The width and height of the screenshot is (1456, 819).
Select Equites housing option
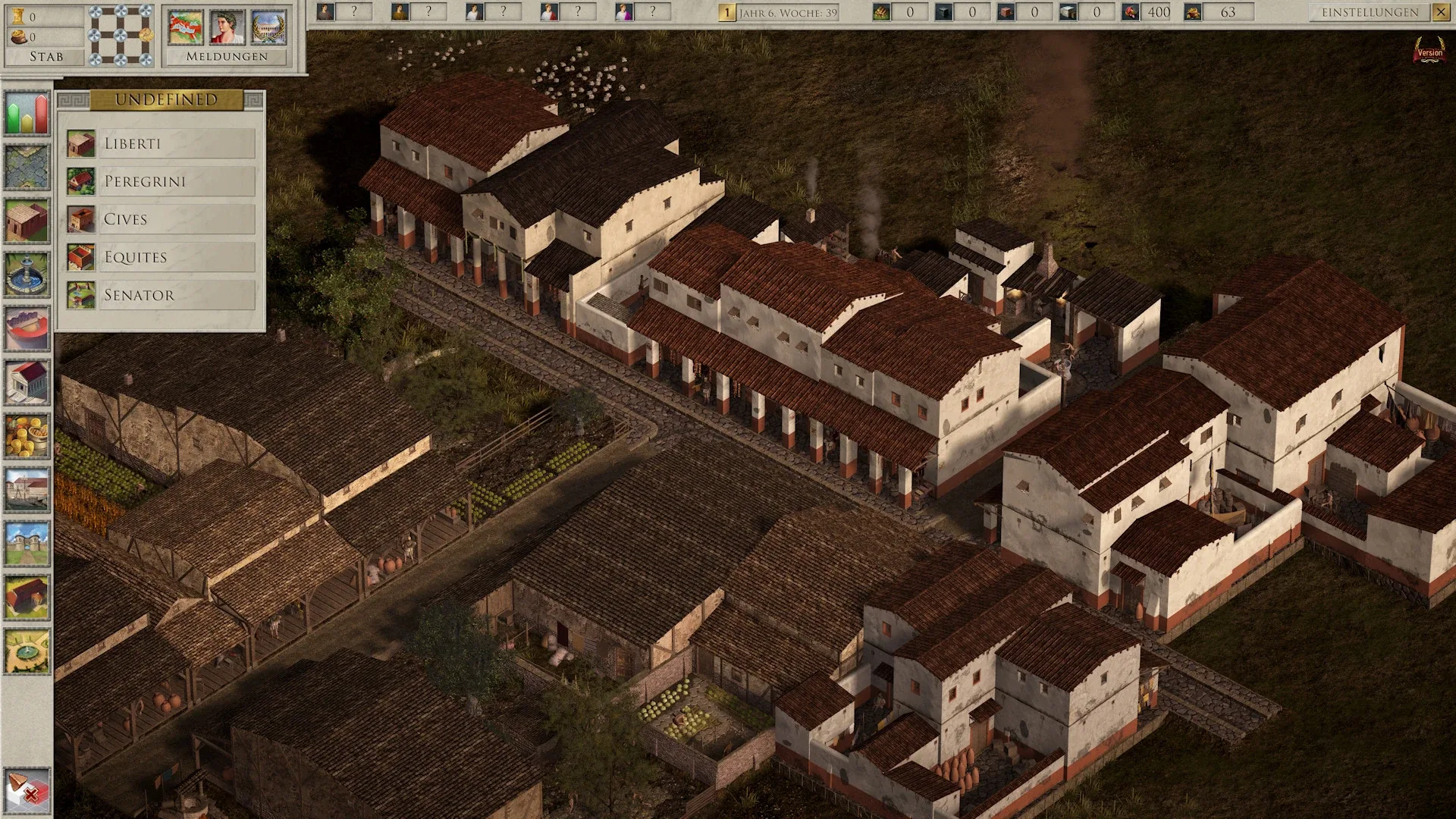point(177,257)
